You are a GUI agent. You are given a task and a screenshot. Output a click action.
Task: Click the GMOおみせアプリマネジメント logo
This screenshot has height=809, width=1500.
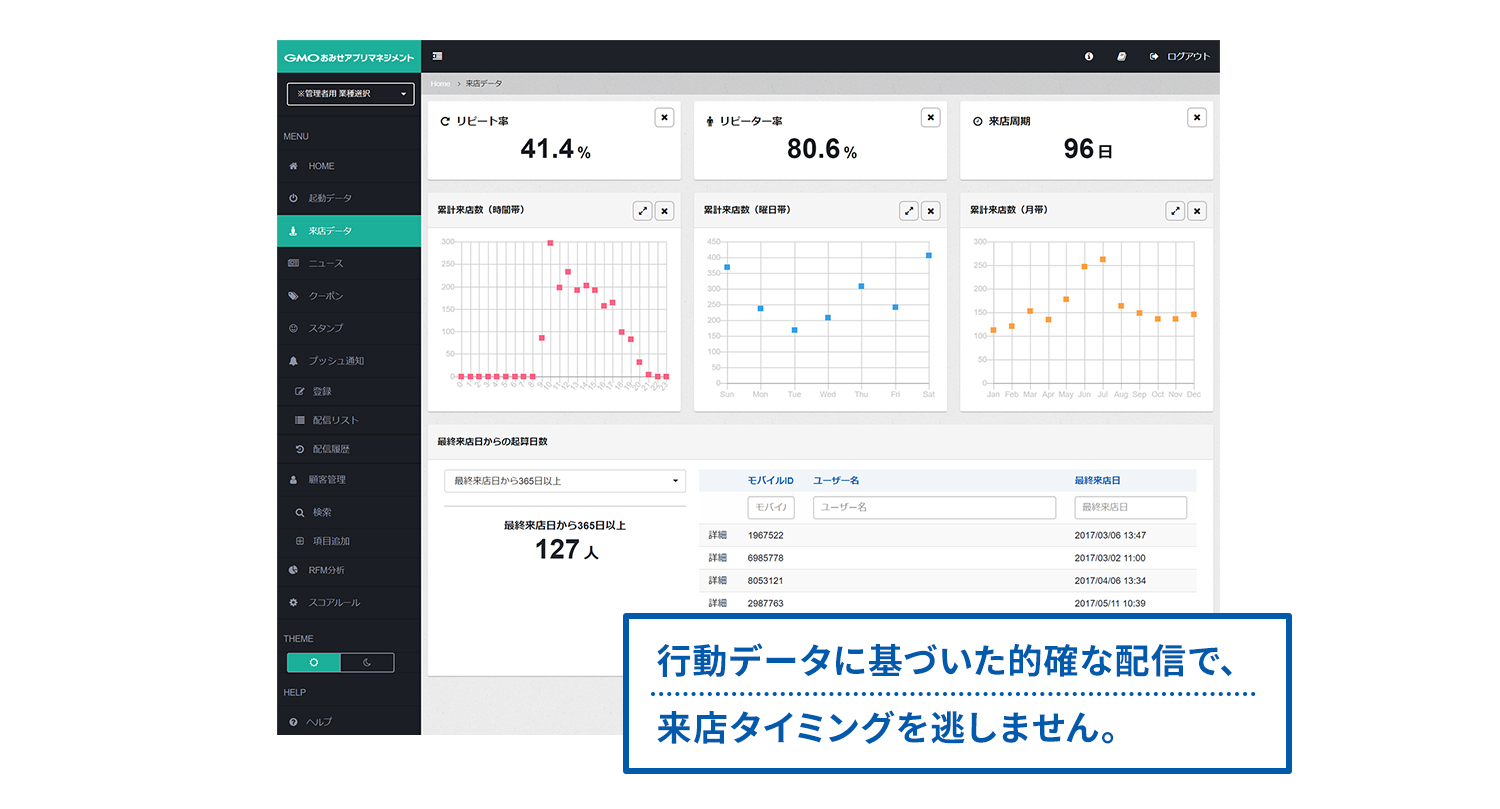pos(349,57)
